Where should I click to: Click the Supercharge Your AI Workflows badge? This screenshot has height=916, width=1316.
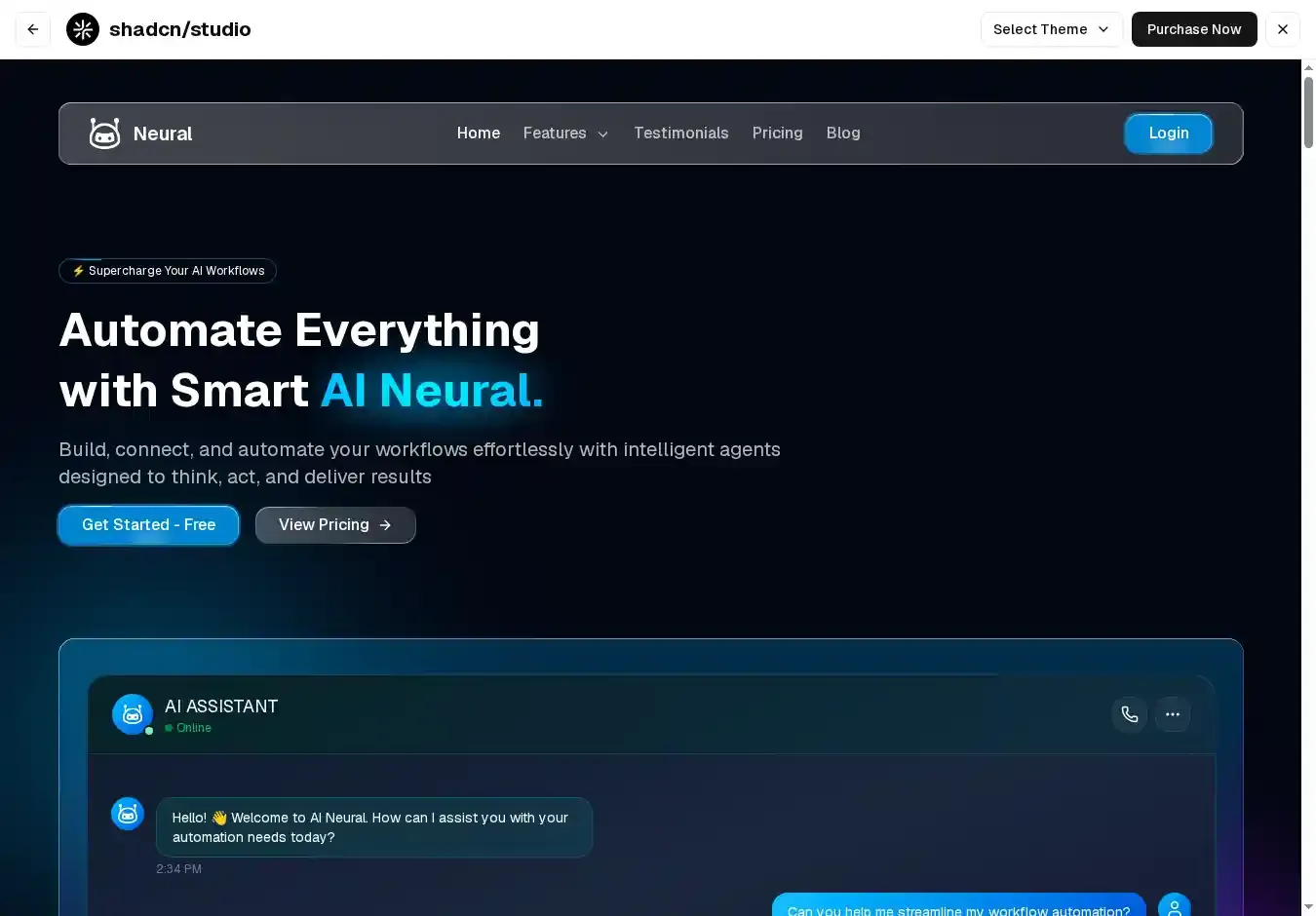coord(168,271)
